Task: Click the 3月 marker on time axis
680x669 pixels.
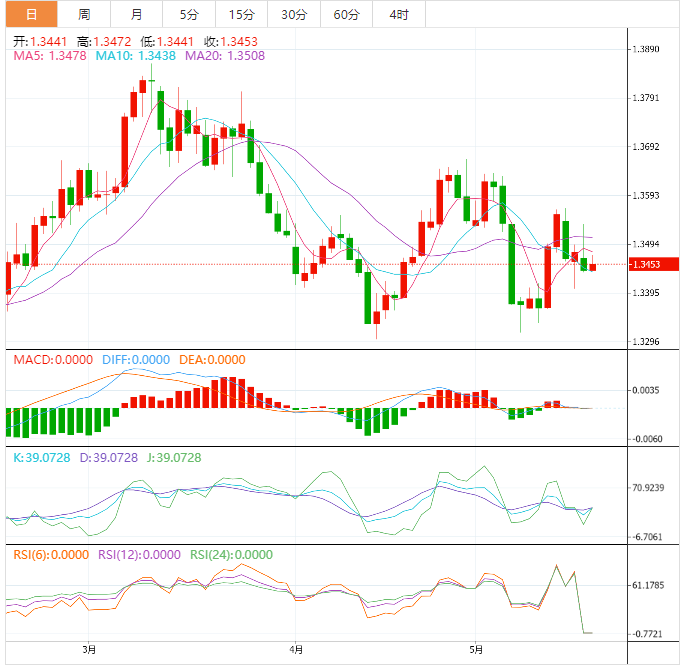Action: (90, 649)
